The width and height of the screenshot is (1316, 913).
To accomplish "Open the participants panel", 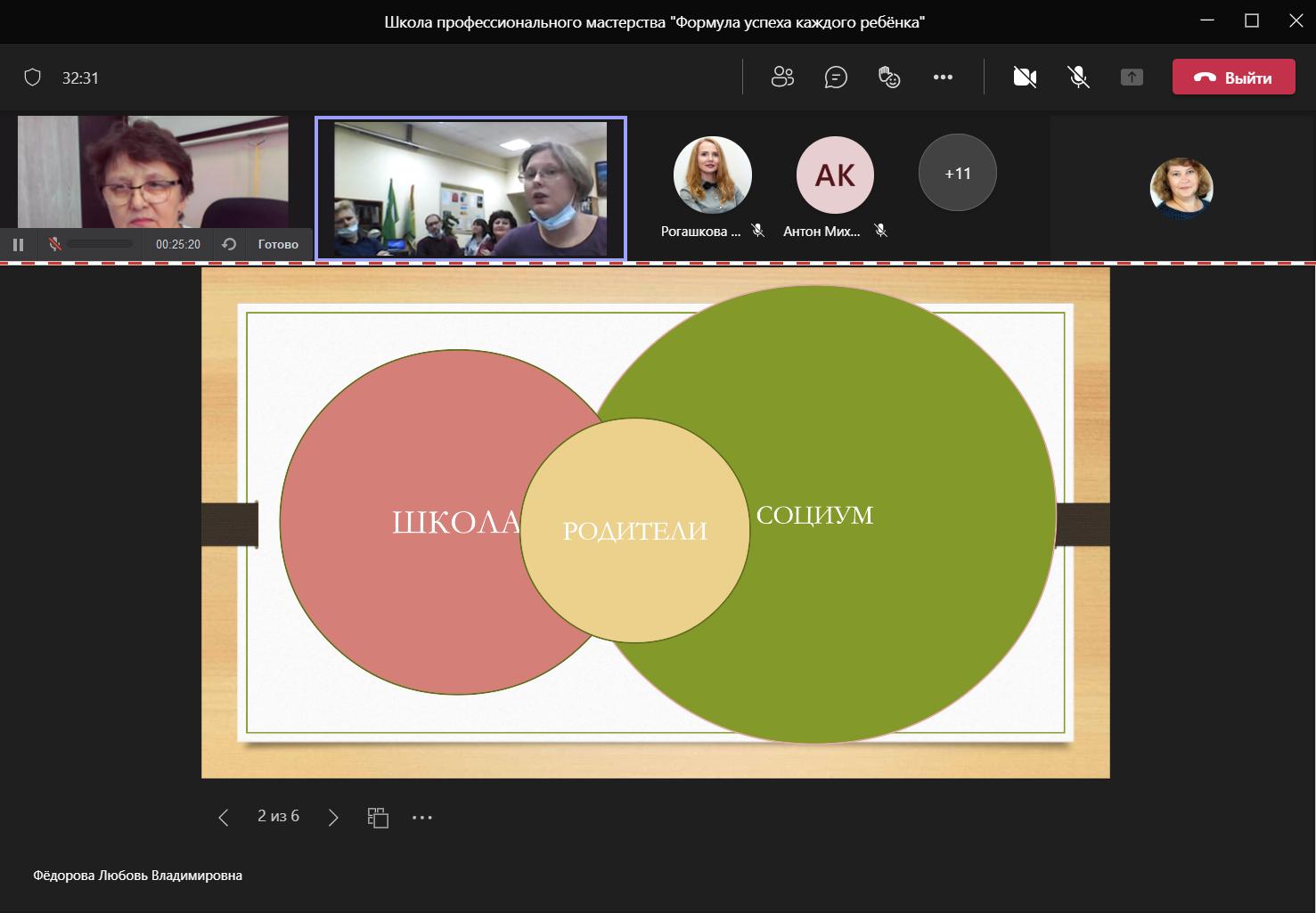I will tap(782, 77).
